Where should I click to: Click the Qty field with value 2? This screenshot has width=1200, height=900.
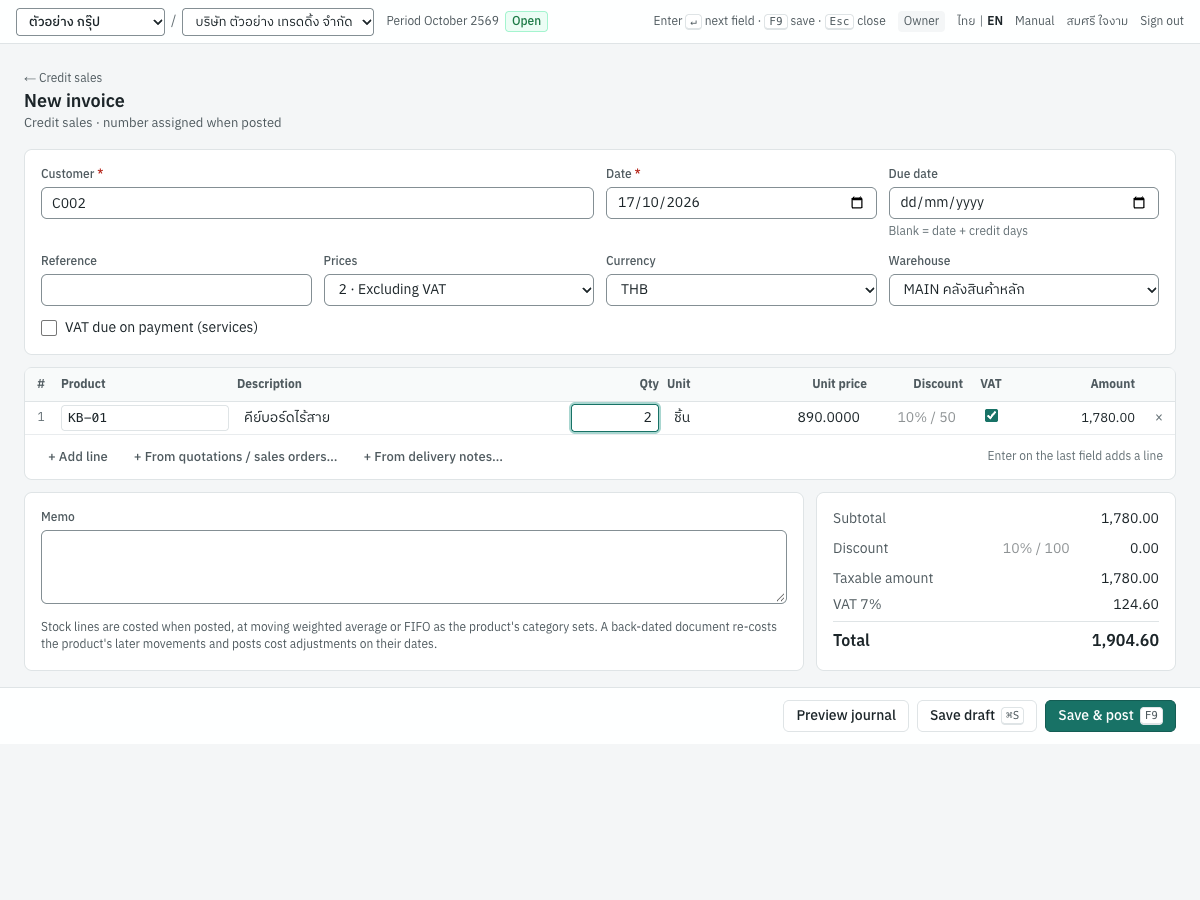(x=615, y=418)
